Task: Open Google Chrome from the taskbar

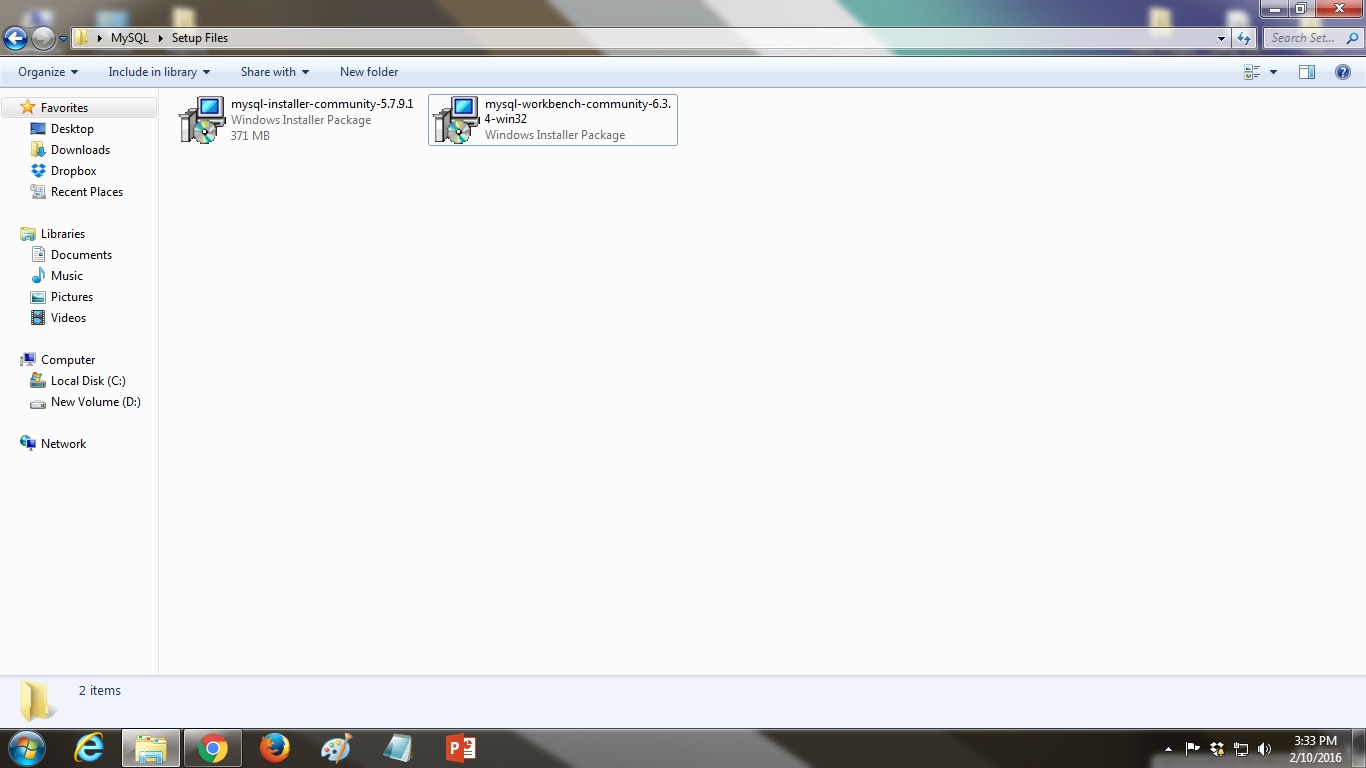Action: click(212, 748)
